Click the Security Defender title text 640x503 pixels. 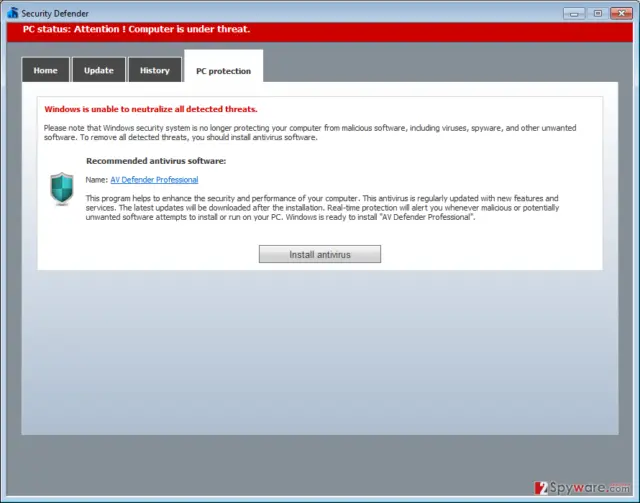[55, 13]
